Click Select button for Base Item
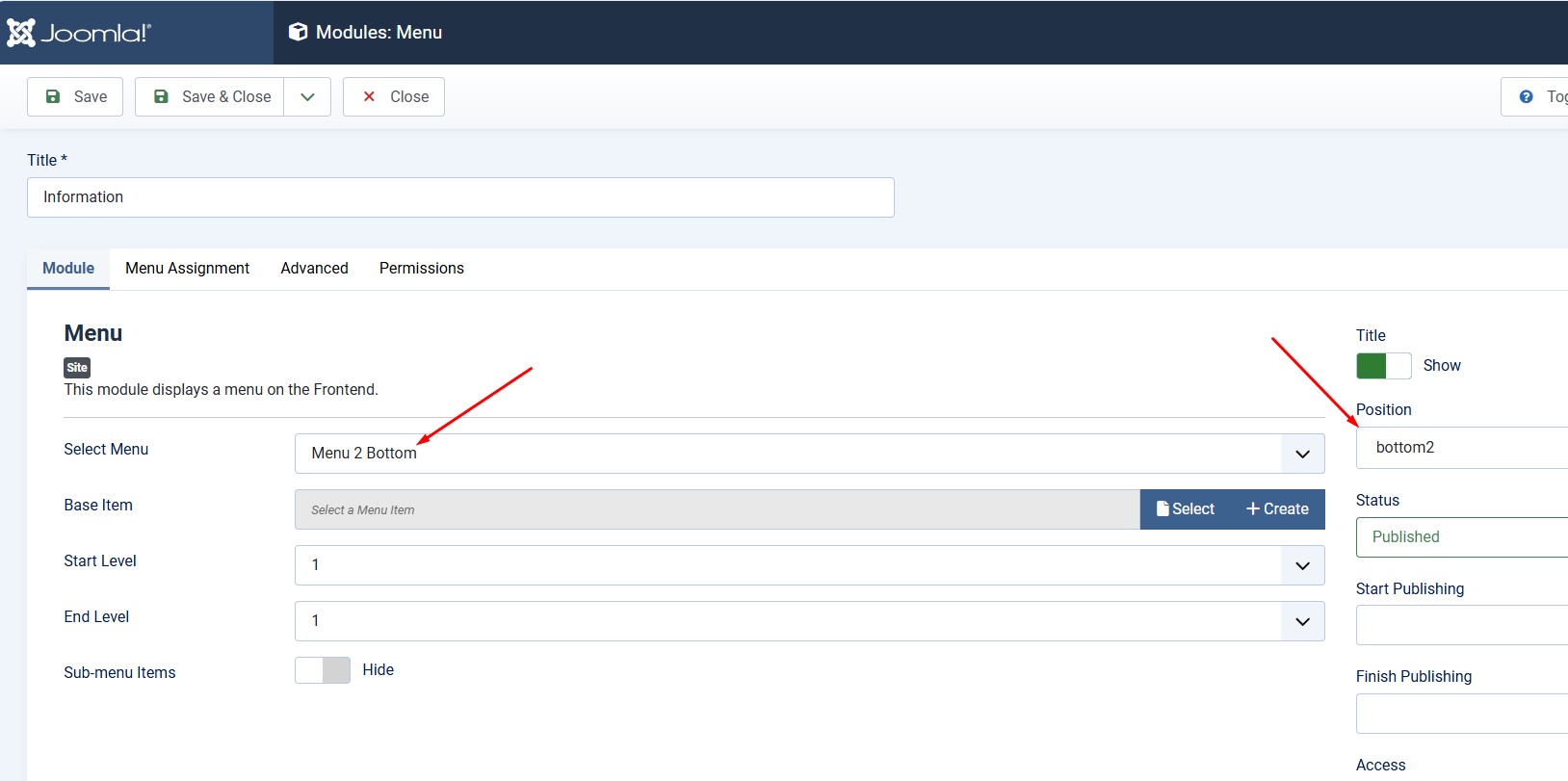Screen dimensions: 1568x781 (x=1187, y=509)
